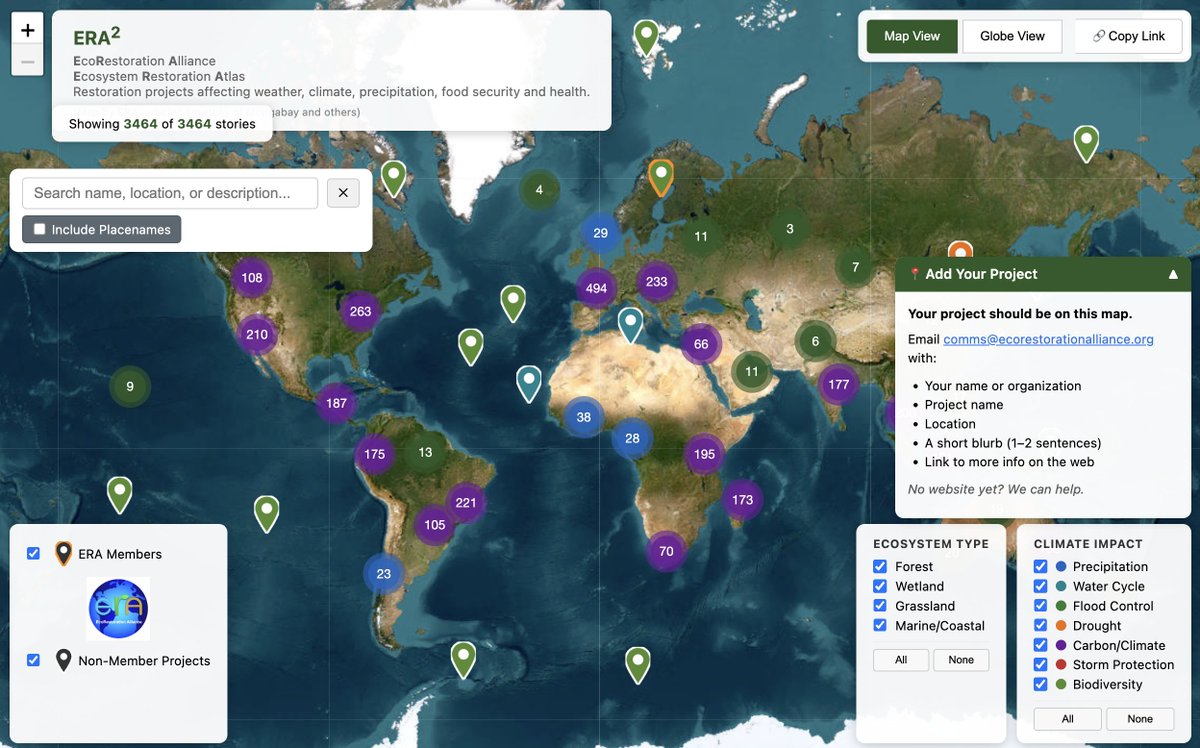Open the blue cluster marker labeled 38
This screenshot has height=748, width=1200.
[x=584, y=418]
